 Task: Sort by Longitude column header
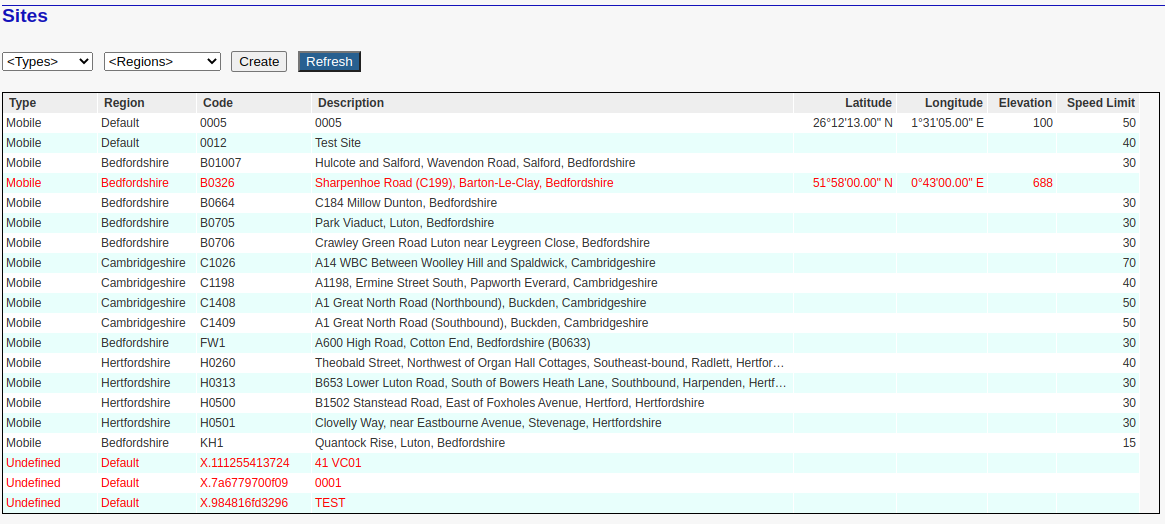[953, 103]
